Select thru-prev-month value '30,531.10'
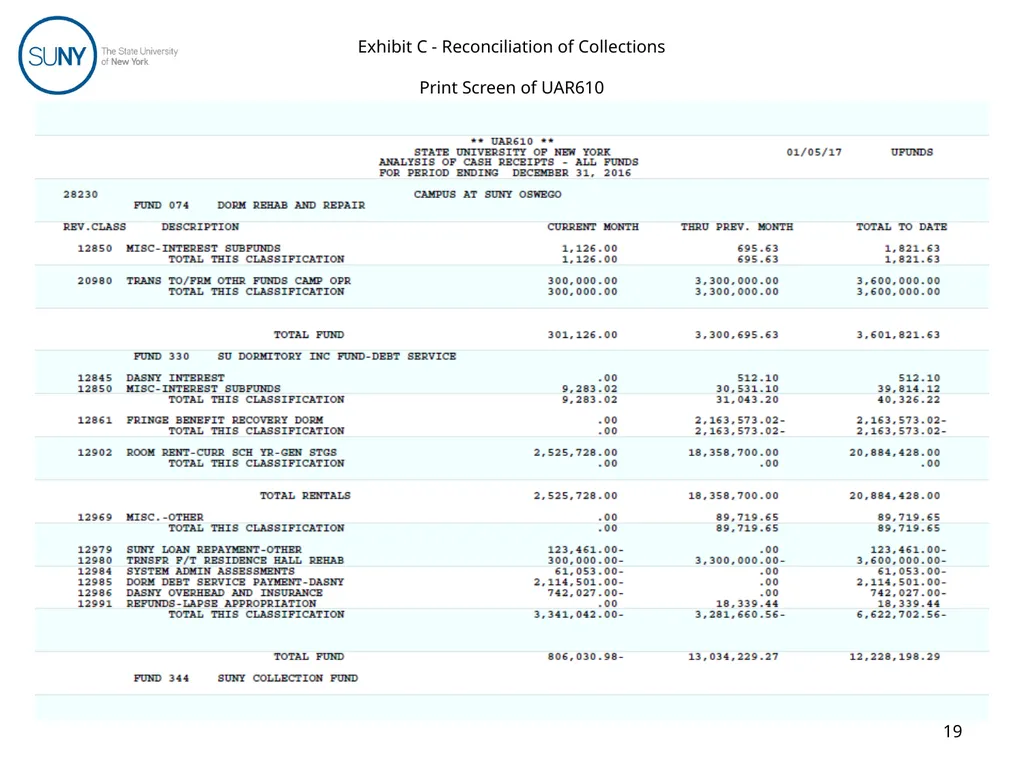This screenshot has height=768, width=1024. point(747,389)
